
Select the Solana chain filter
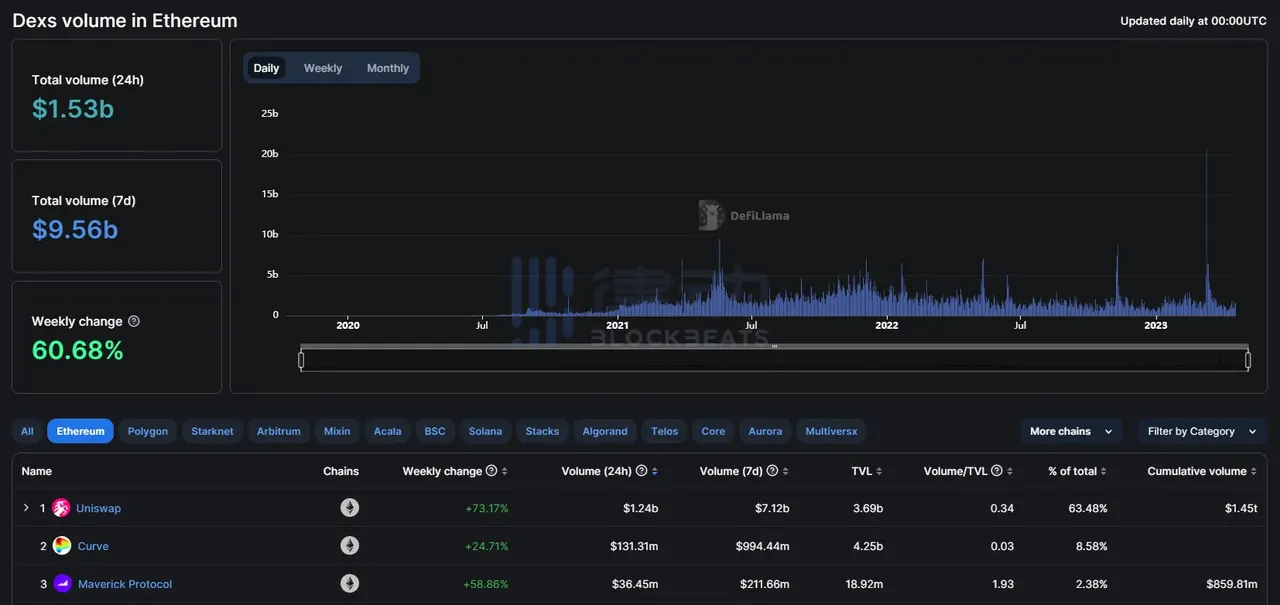pos(485,431)
